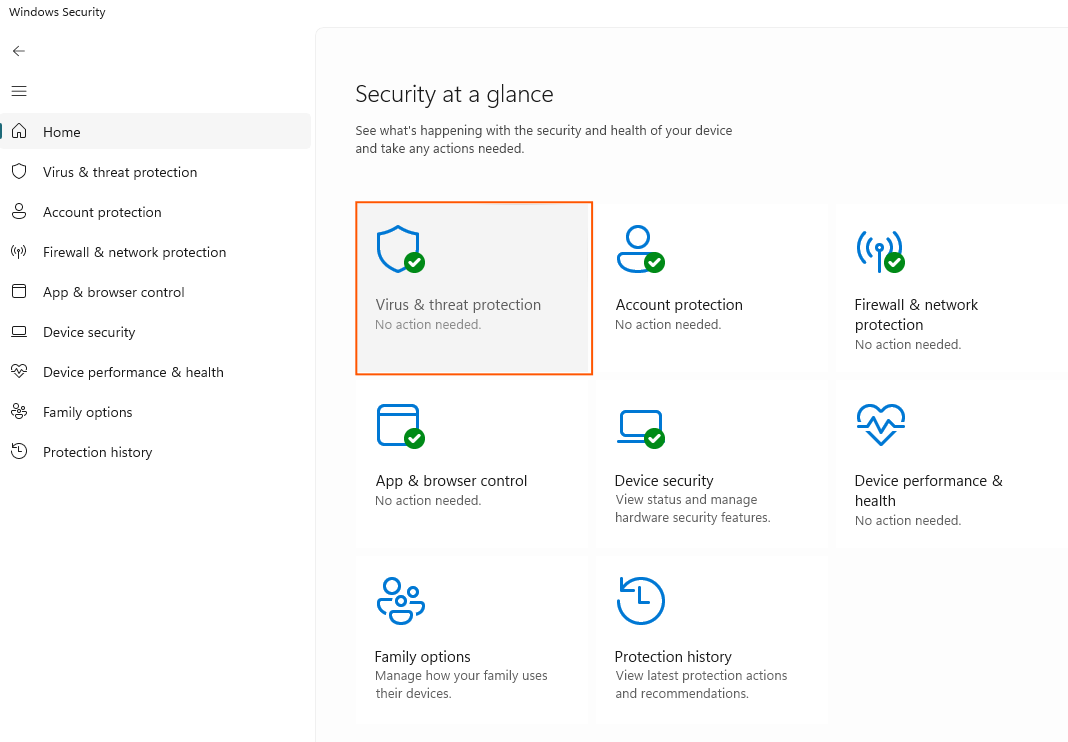Click the Virus & threat protection tile title

pyautogui.click(x=458, y=305)
